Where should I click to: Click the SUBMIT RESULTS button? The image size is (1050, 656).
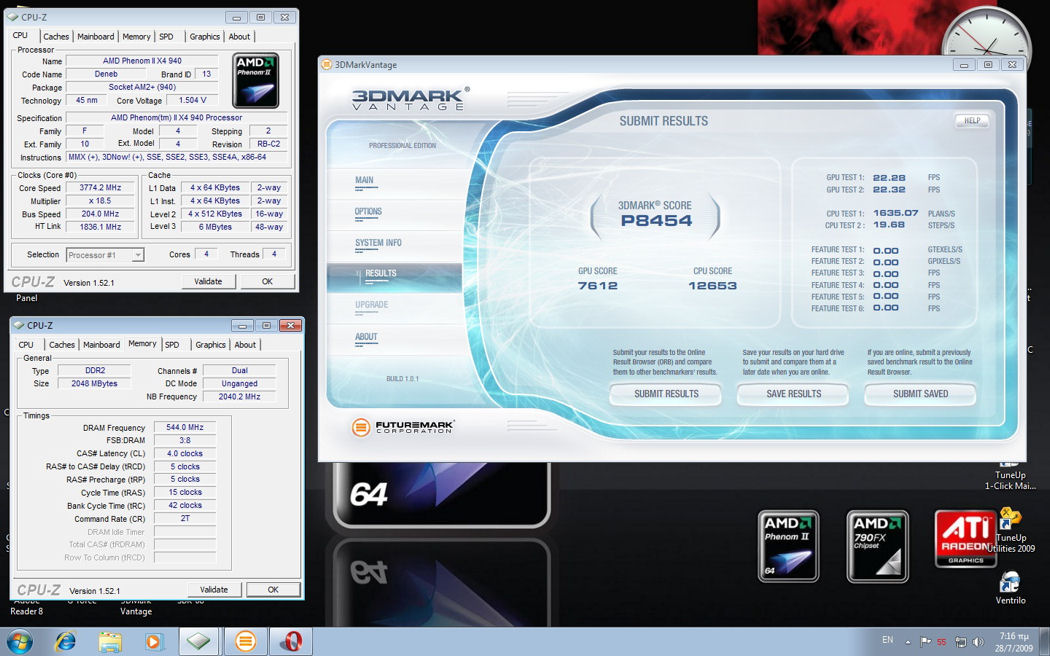(666, 394)
